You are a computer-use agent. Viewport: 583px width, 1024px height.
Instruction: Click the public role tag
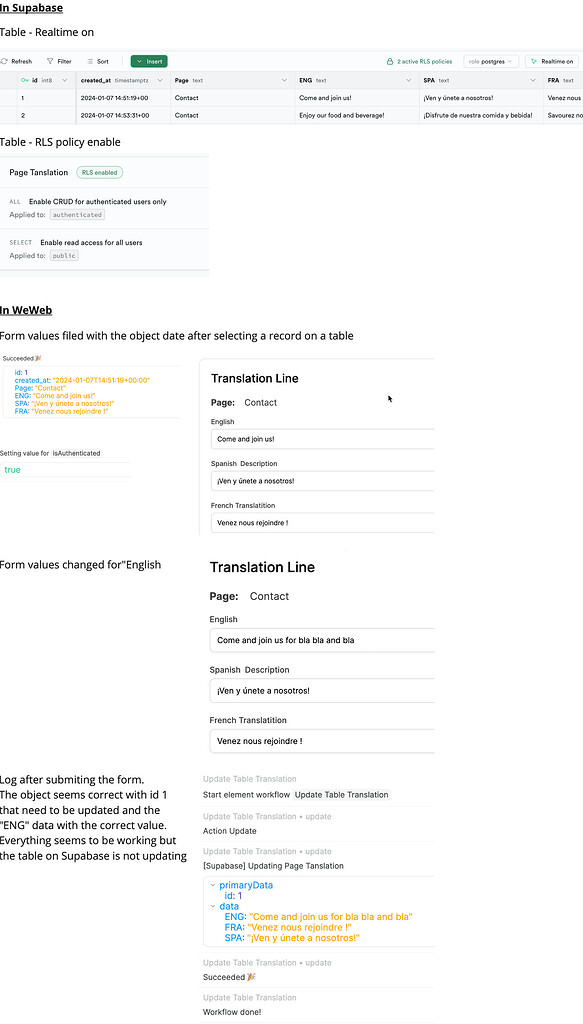click(64, 255)
